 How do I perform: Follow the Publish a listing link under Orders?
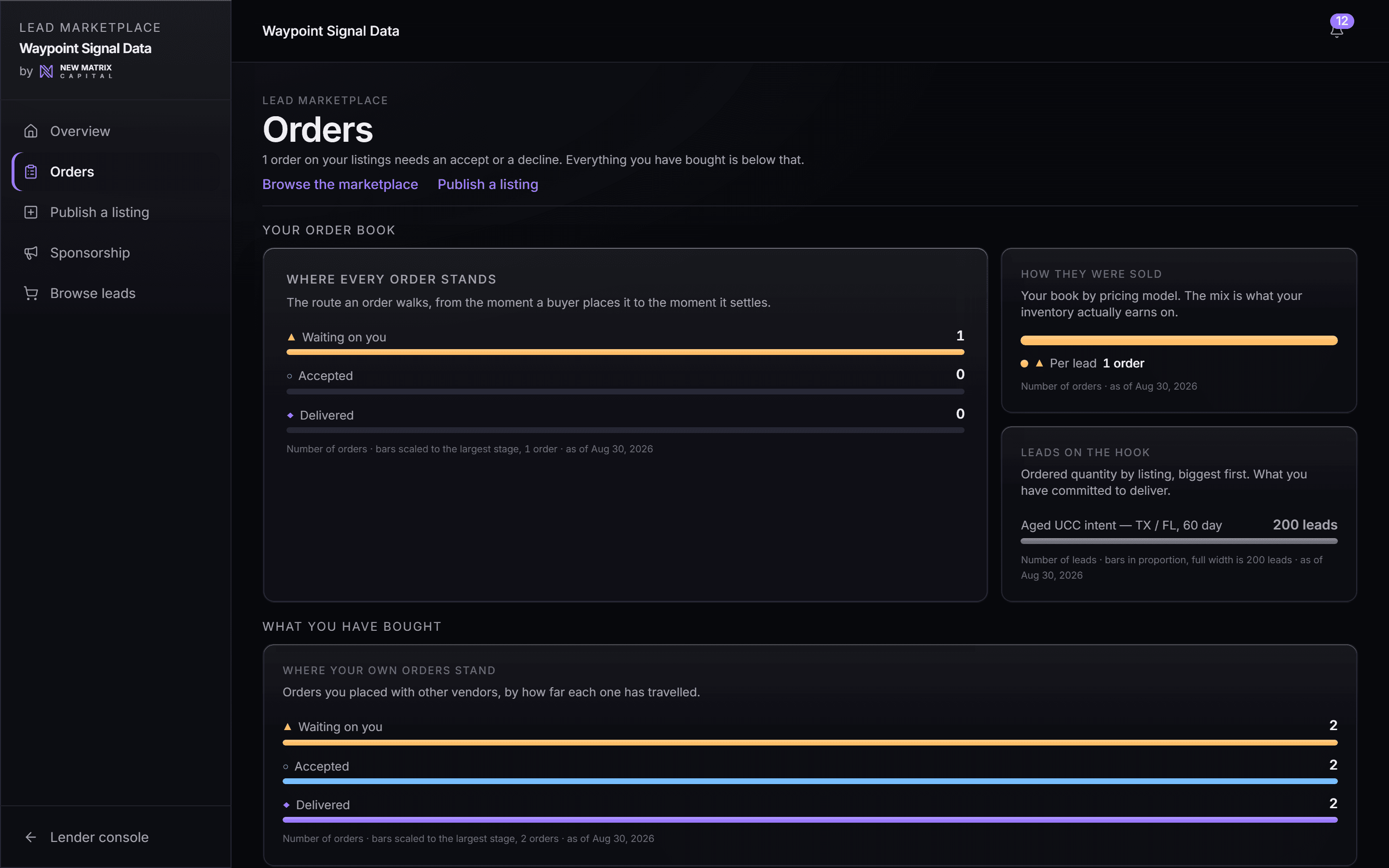[x=487, y=184]
